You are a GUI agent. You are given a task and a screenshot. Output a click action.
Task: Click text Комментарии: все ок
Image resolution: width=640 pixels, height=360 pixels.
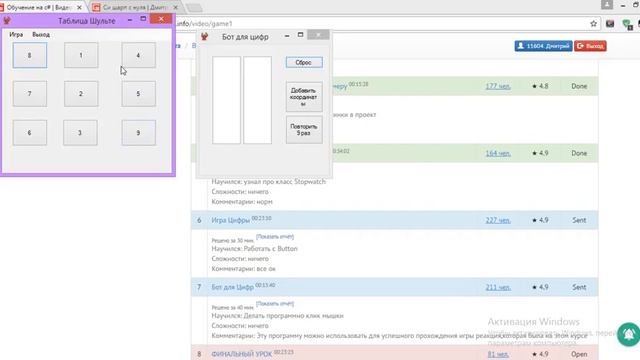pos(243,269)
